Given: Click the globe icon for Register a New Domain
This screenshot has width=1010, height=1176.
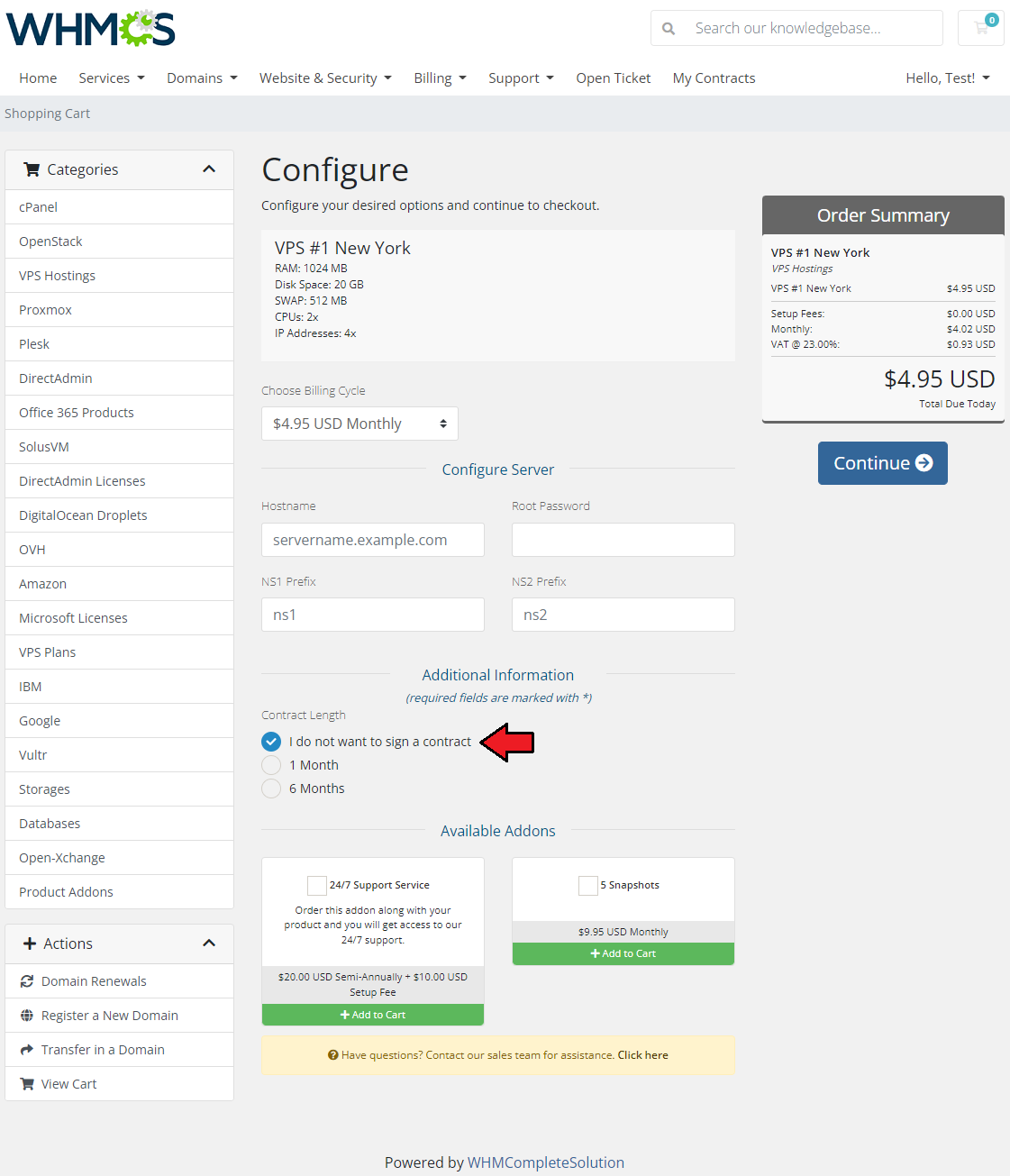Looking at the screenshot, I should click(x=27, y=1016).
